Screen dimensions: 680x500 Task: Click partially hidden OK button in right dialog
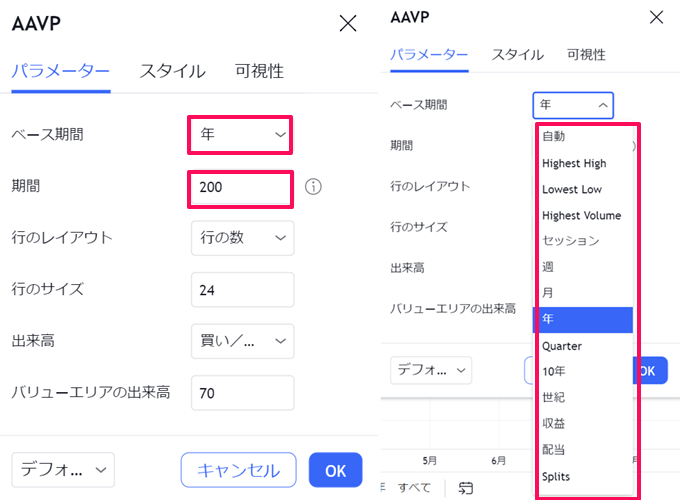[x=651, y=371]
